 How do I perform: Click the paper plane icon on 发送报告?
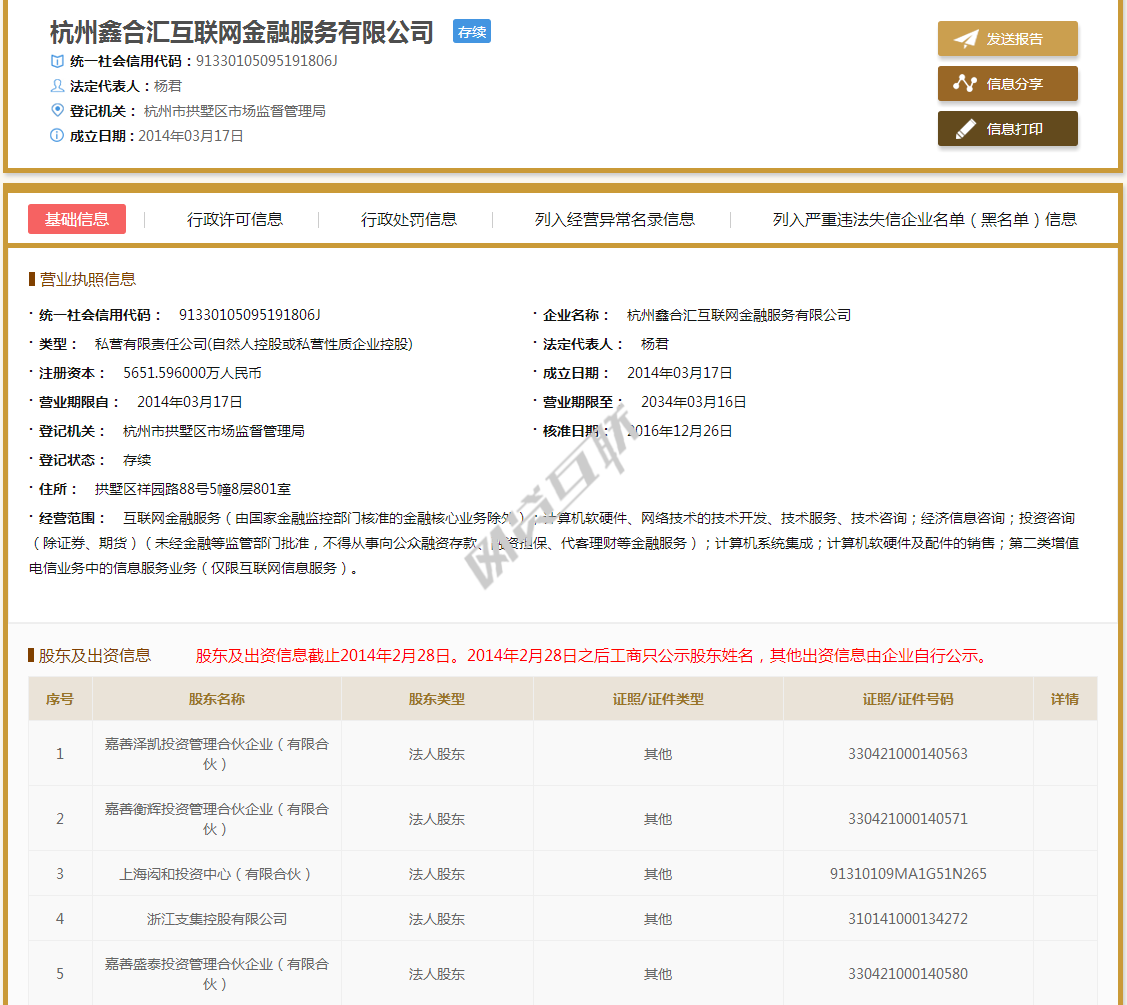click(965, 39)
